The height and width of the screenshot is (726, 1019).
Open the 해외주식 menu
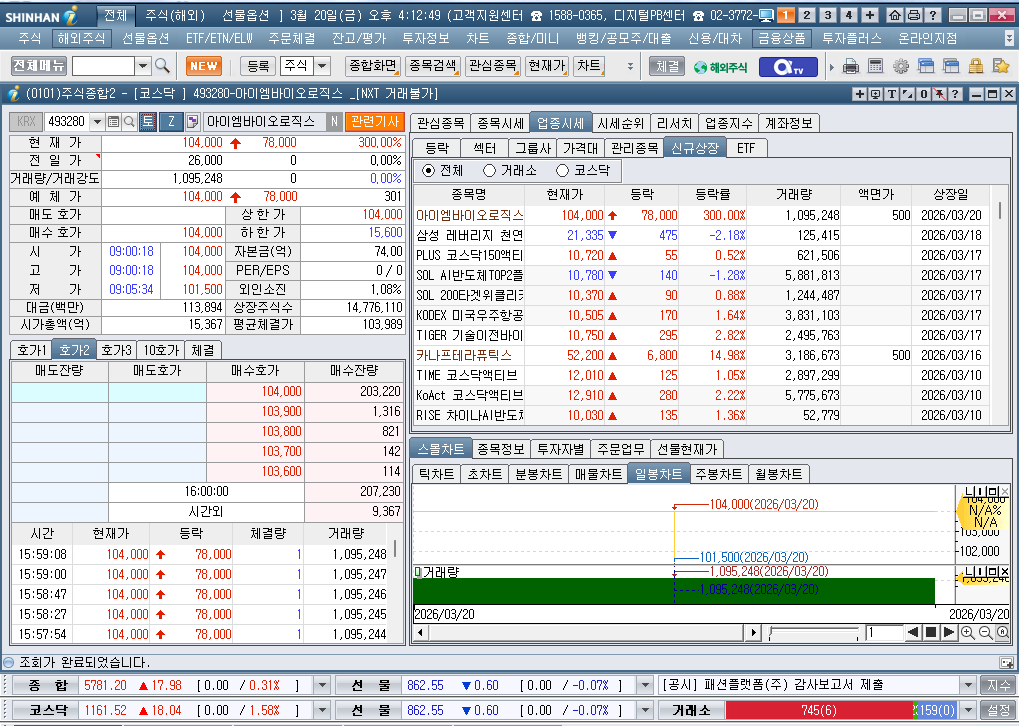[x=81, y=38]
